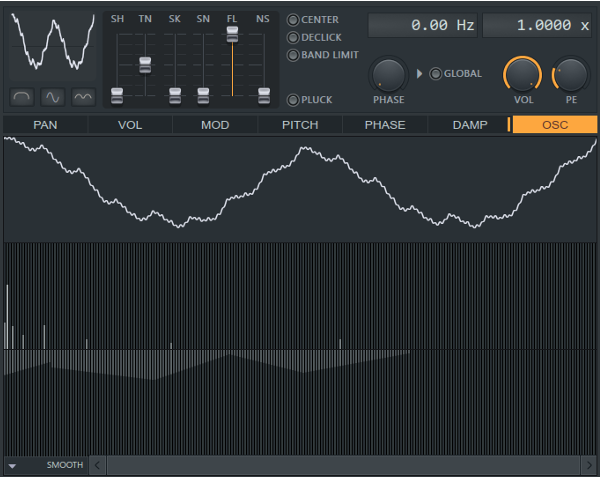Switch to the DAMP tab

coord(470,125)
